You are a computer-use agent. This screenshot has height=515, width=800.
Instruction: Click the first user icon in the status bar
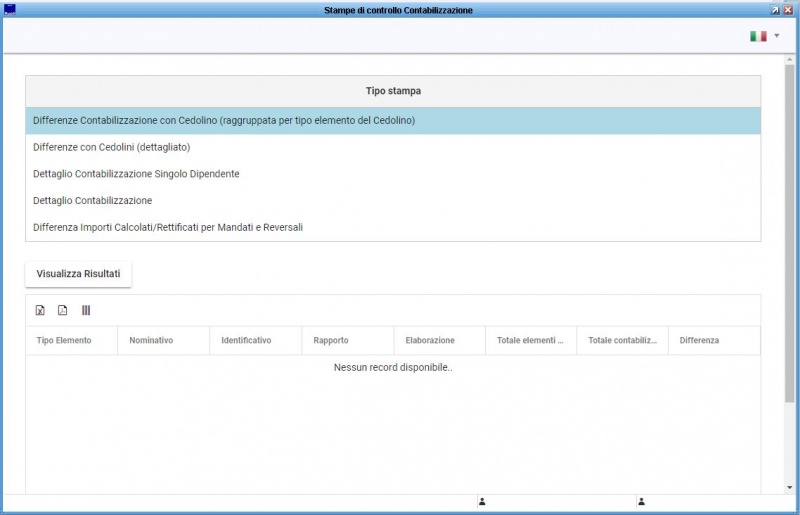point(482,502)
